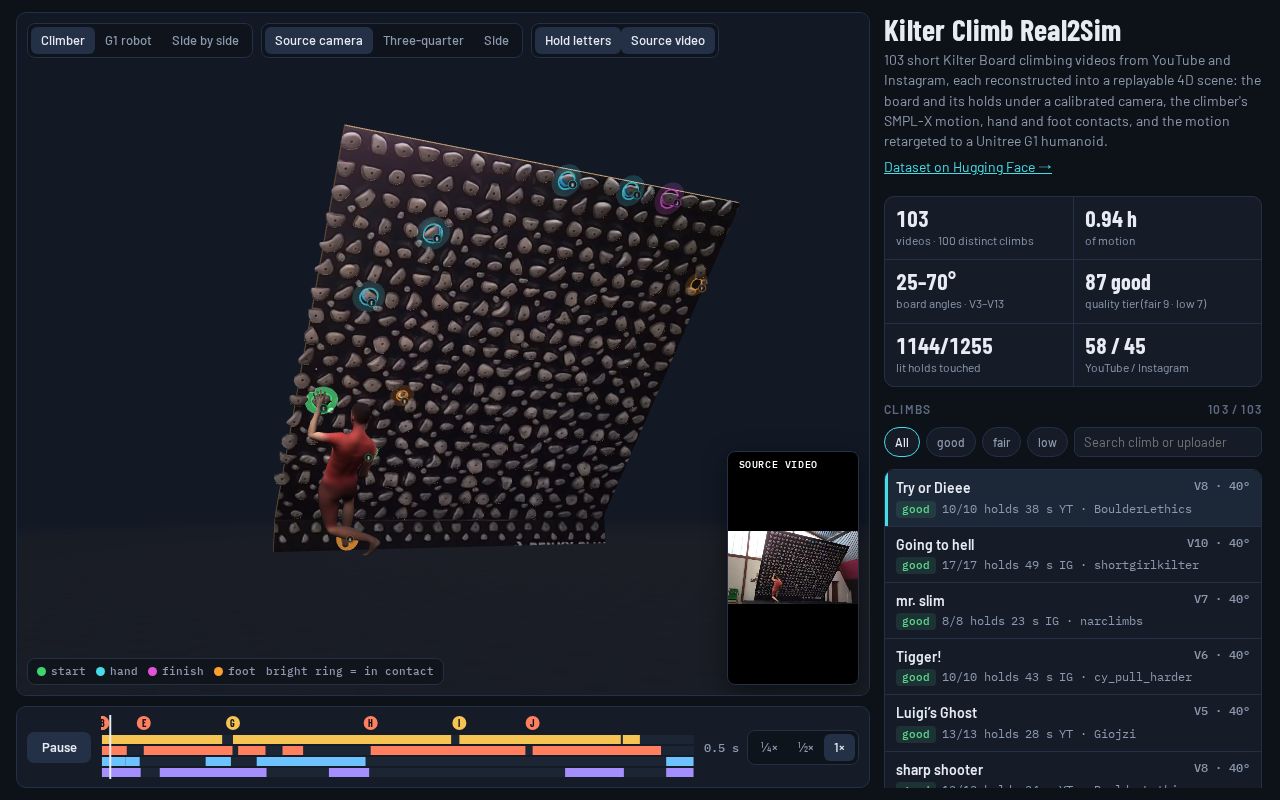Show the Side by side view

205,41
